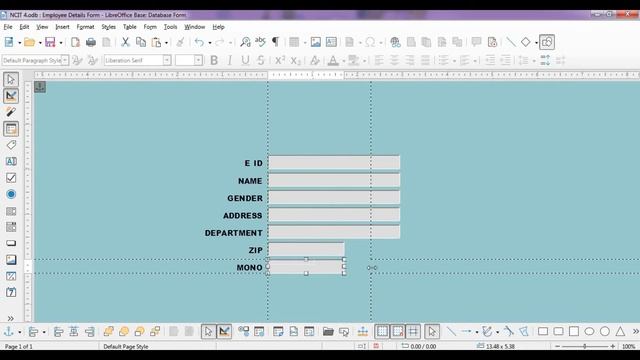Screen dimensions: 640x360
Task: Click the Open in Design Mode folder icon
Action: [328, 331]
